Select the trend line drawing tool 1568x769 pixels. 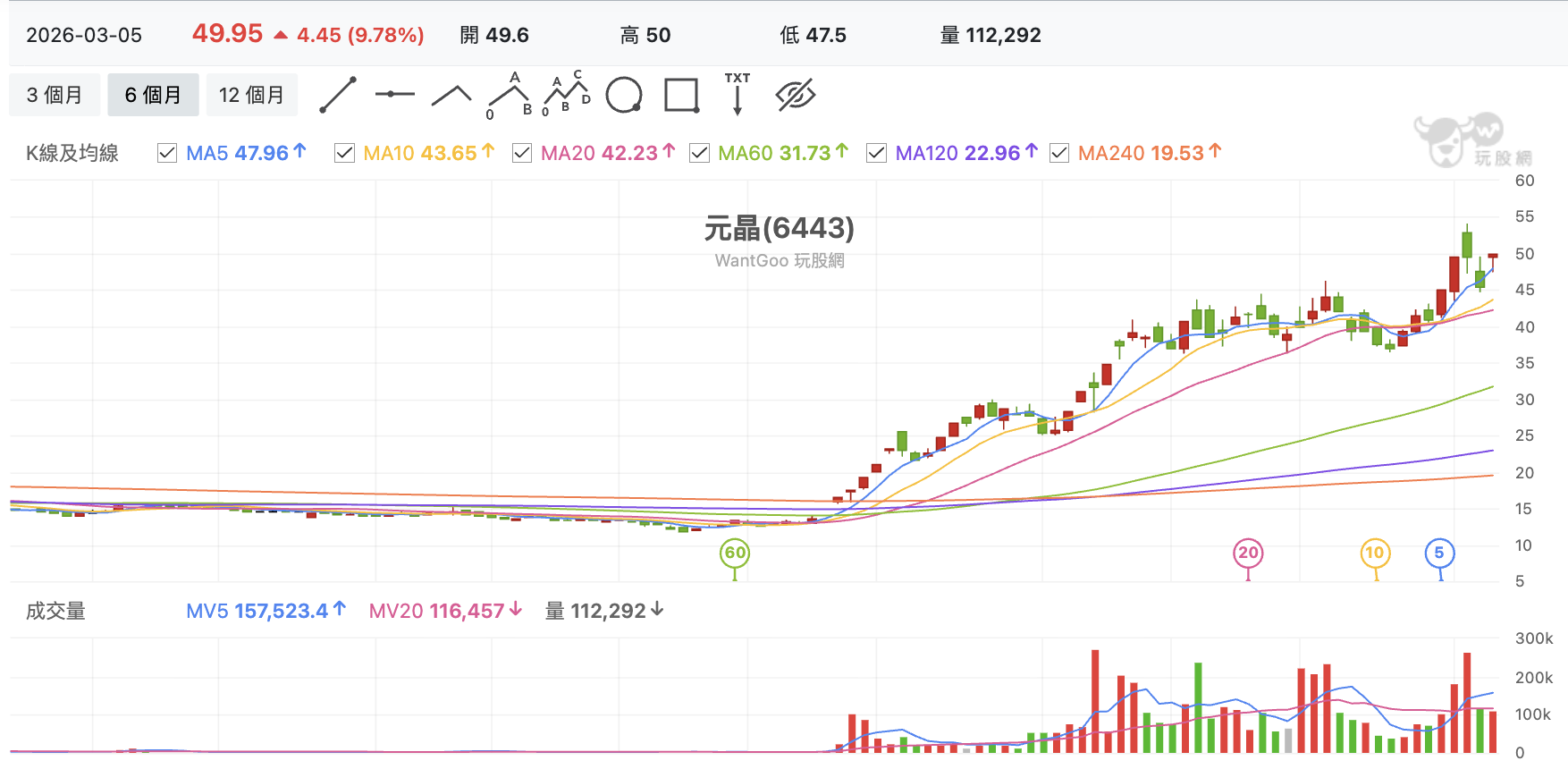pos(338,95)
